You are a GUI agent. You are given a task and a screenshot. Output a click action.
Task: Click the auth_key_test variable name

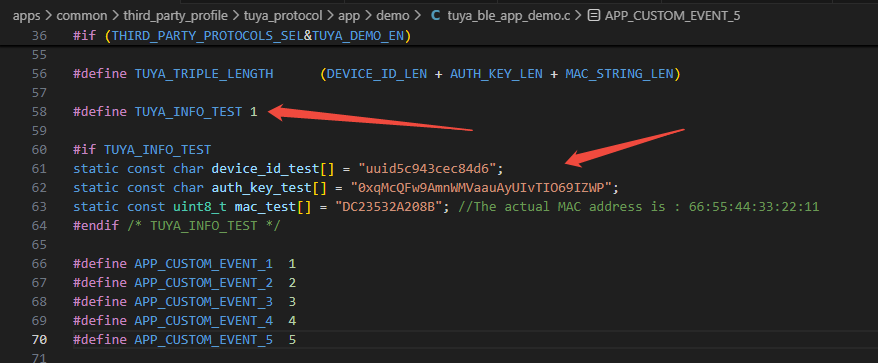tap(261, 188)
